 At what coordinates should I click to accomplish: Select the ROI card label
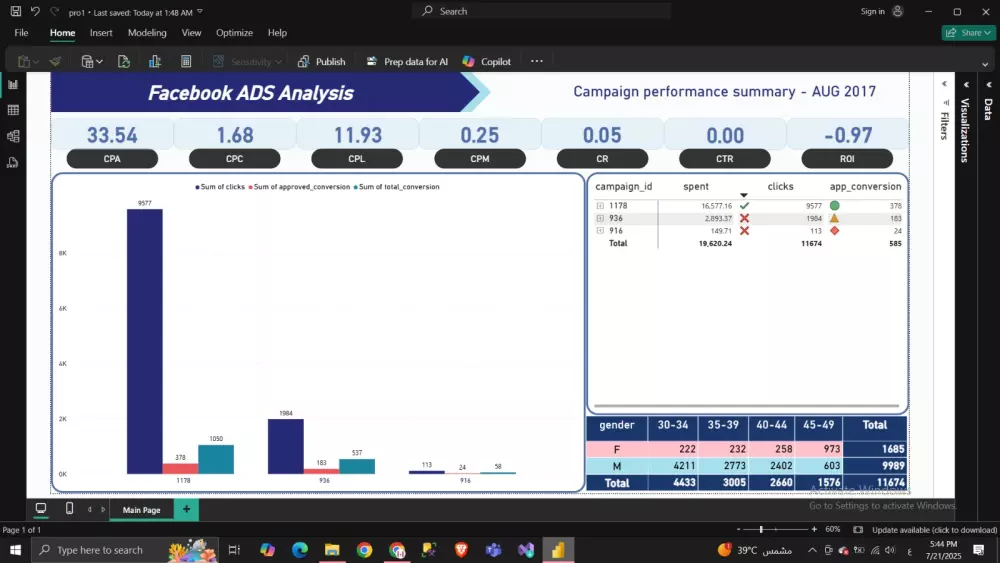[847, 159]
